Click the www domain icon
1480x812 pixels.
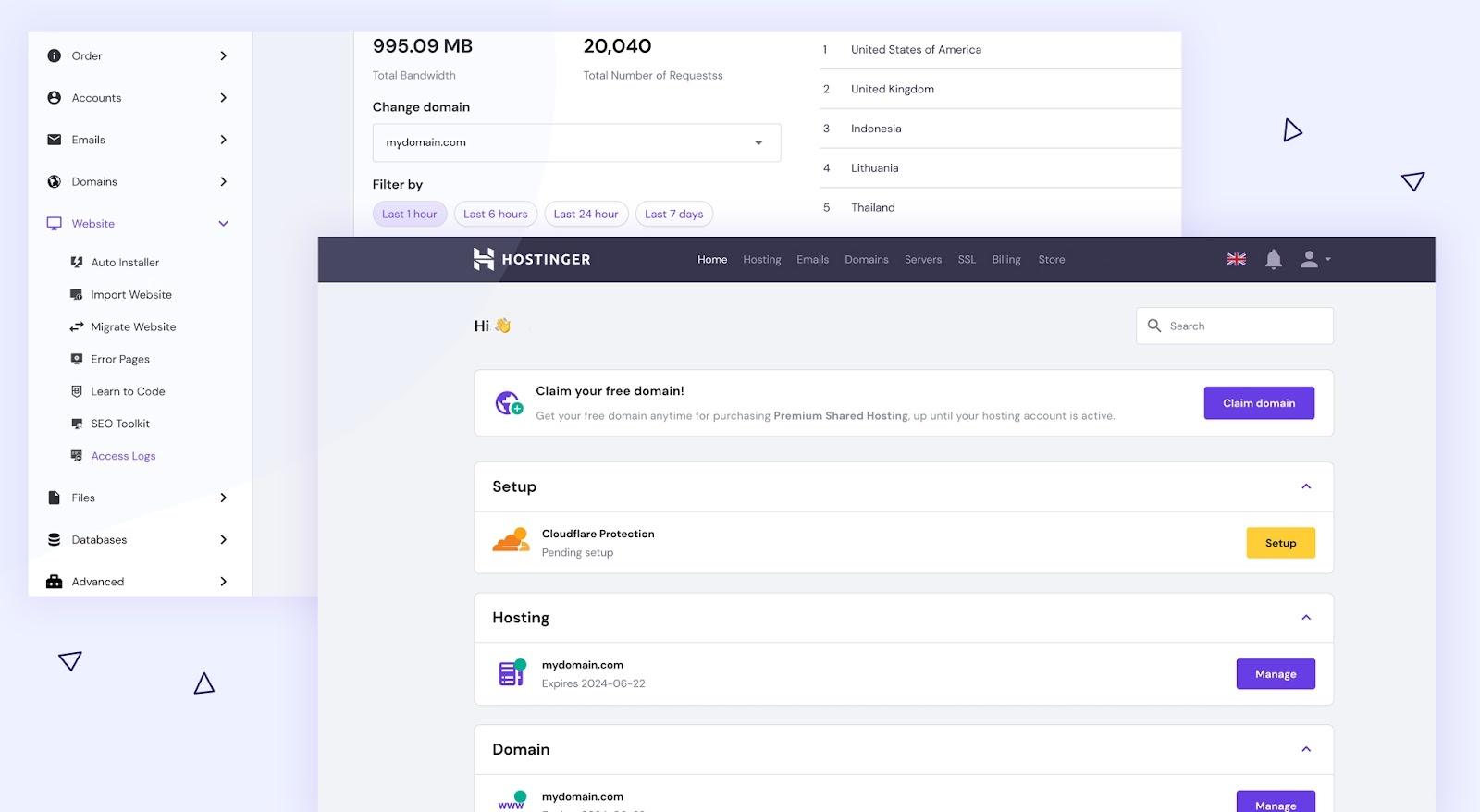(512, 801)
